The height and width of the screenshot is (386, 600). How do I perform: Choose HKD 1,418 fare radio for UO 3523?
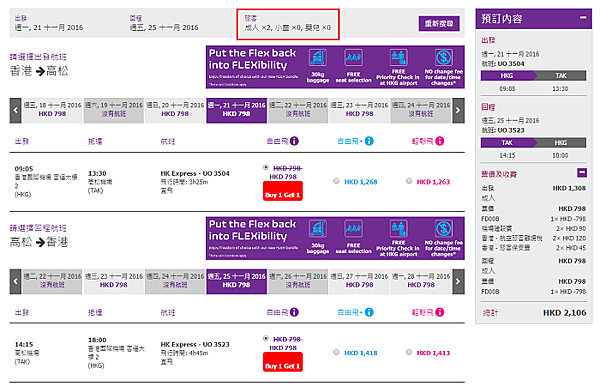coord(336,352)
